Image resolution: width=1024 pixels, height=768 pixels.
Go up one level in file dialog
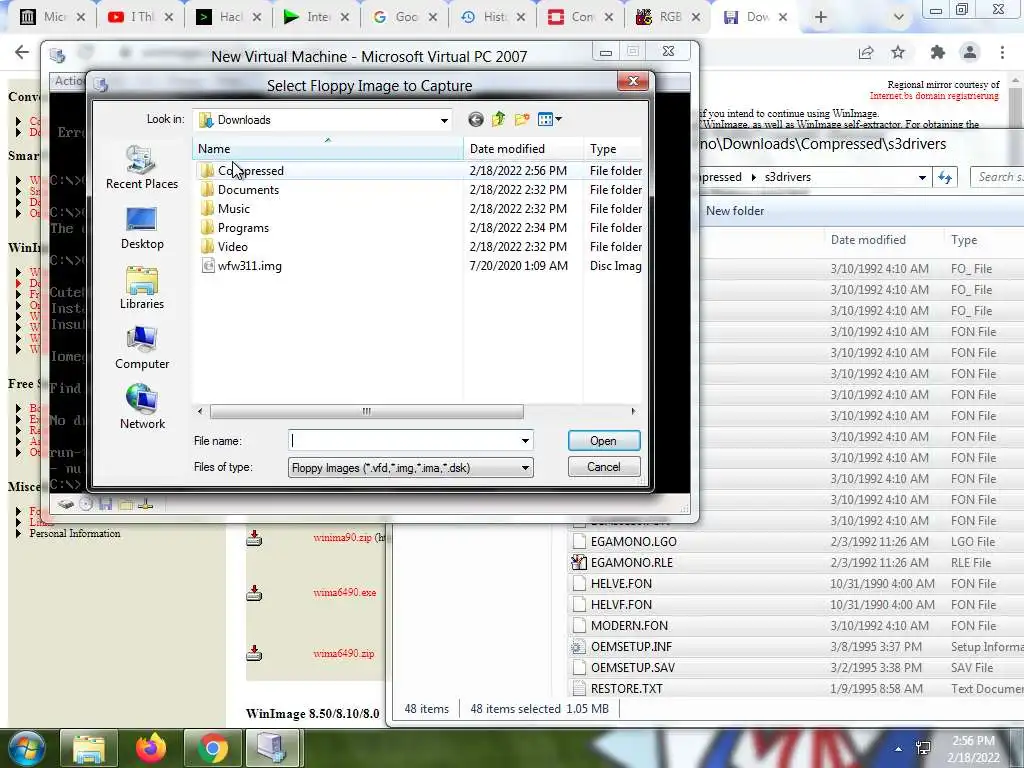499,119
